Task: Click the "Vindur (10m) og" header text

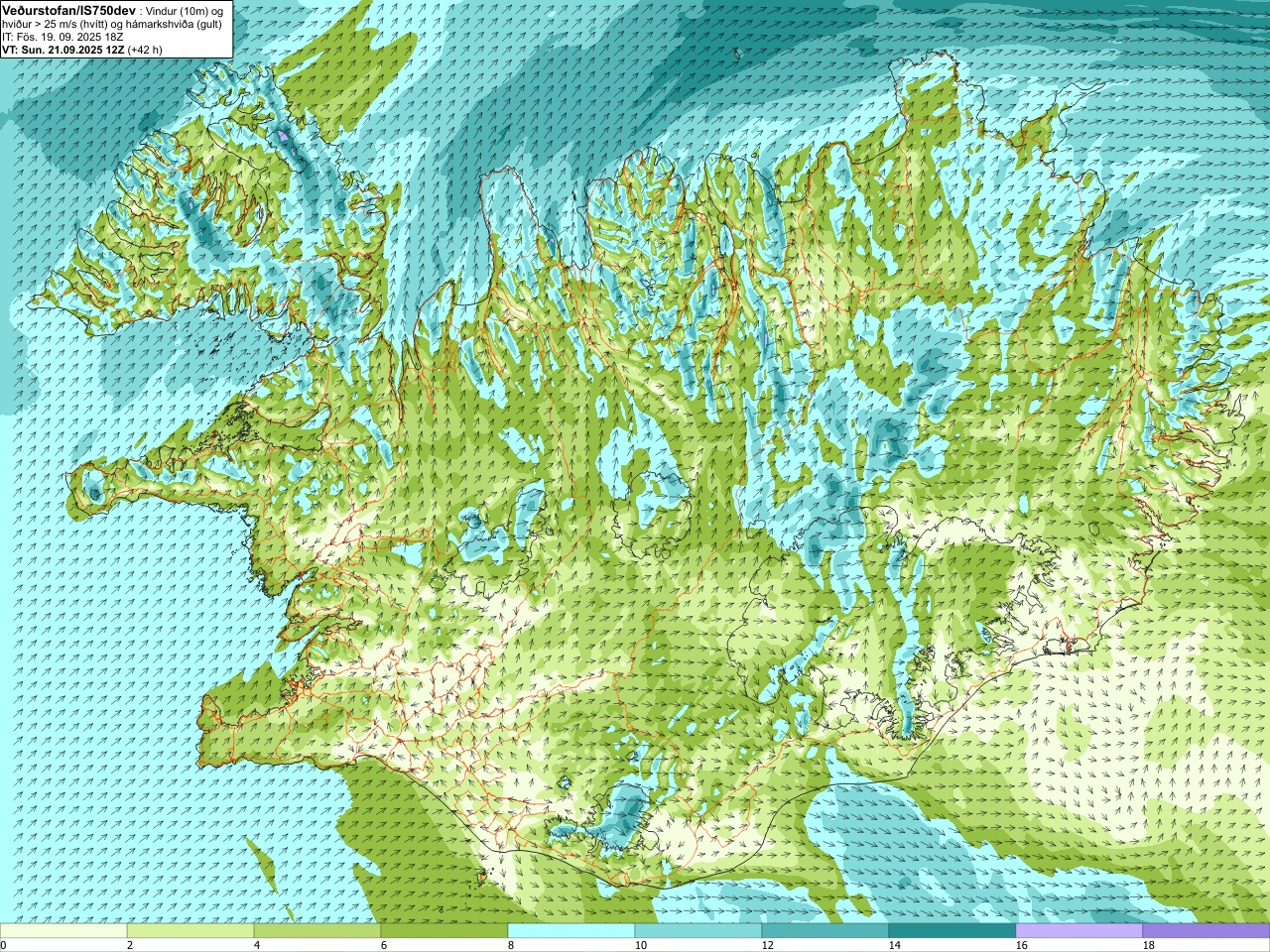Action: tap(185, 10)
